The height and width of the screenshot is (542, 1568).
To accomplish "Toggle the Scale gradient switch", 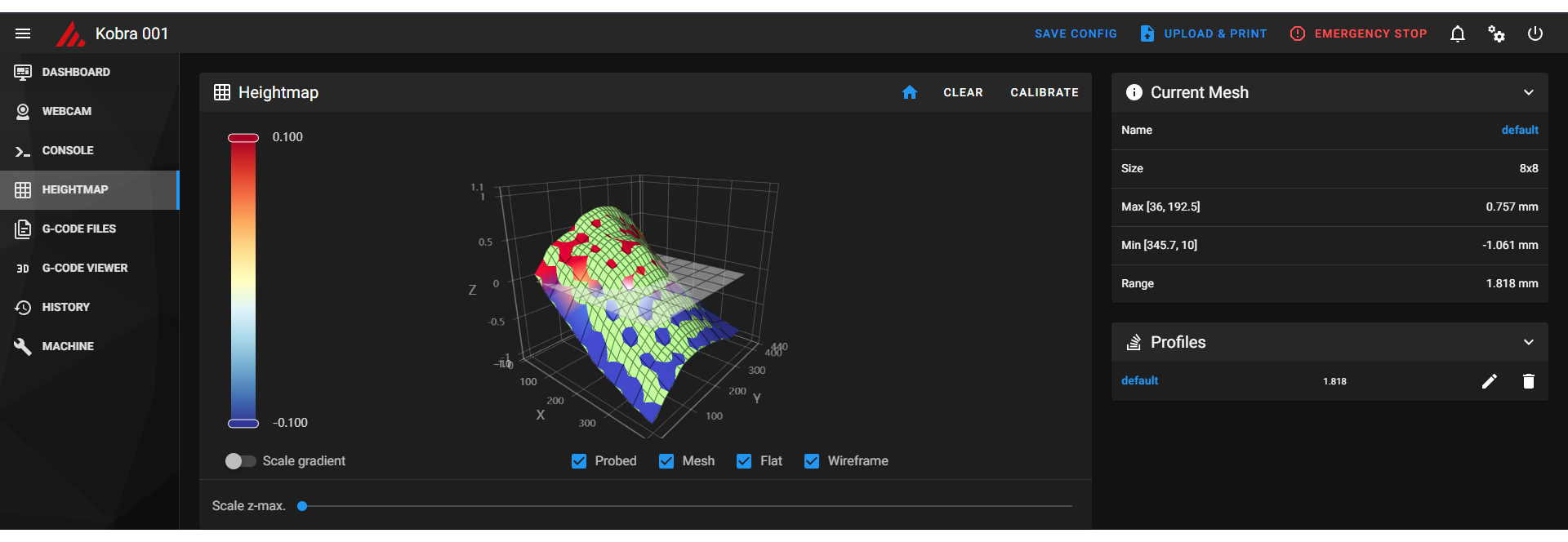I will point(240,461).
